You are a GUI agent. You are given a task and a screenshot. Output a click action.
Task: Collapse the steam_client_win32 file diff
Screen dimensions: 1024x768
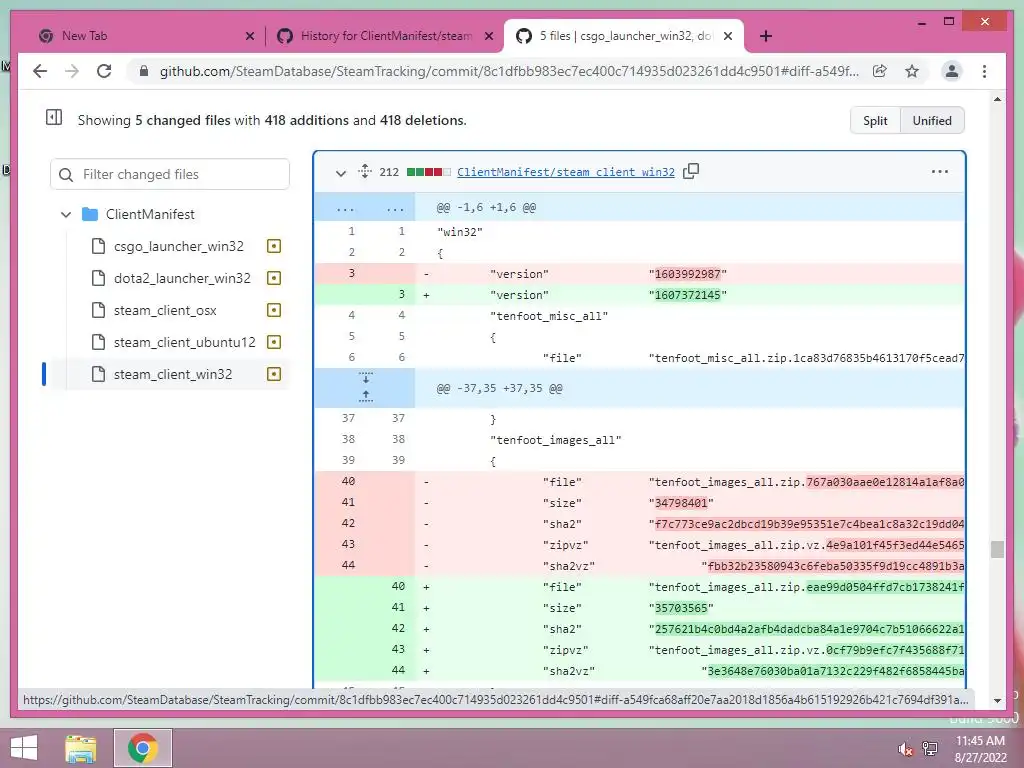click(x=340, y=173)
